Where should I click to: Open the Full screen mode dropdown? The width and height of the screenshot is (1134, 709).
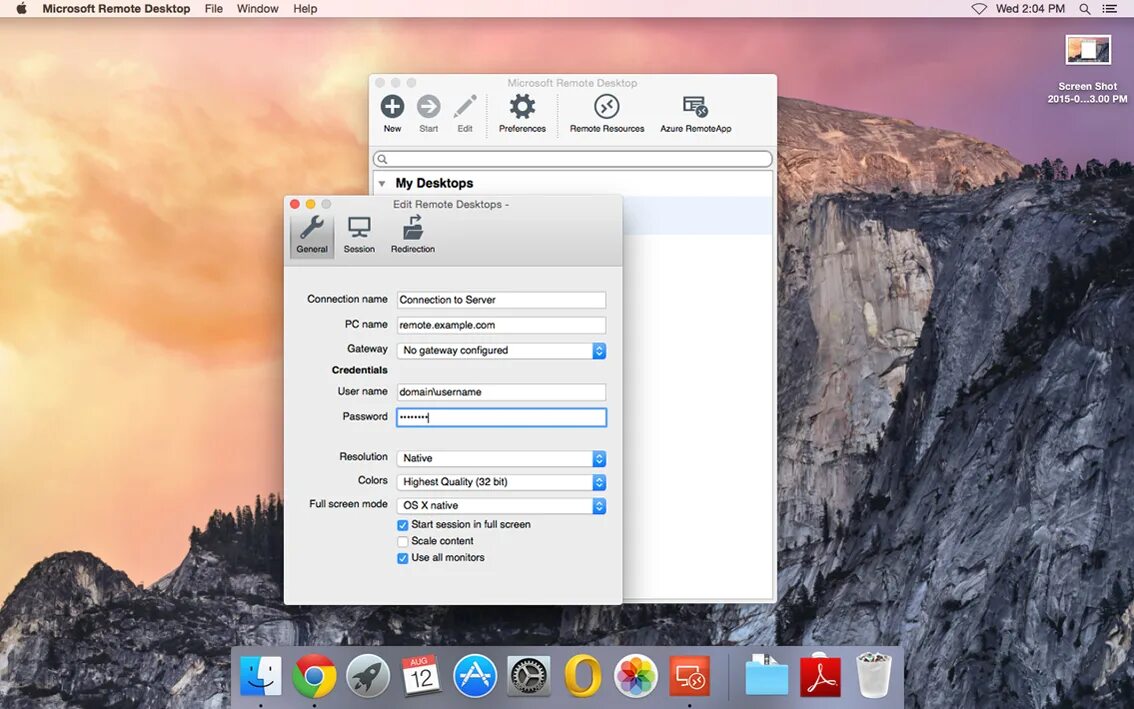(x=501, y=506)
